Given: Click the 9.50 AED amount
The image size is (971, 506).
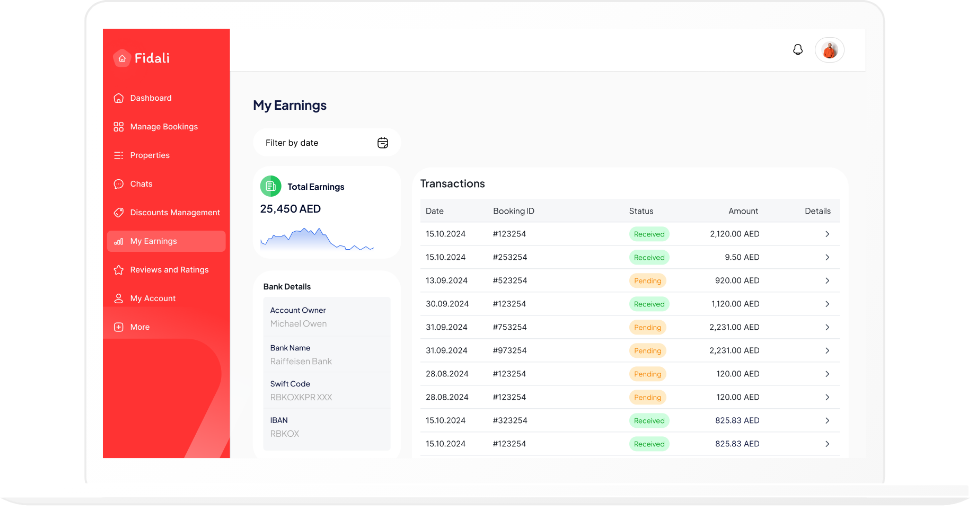Looking at the screenshot, I should 742,258.
